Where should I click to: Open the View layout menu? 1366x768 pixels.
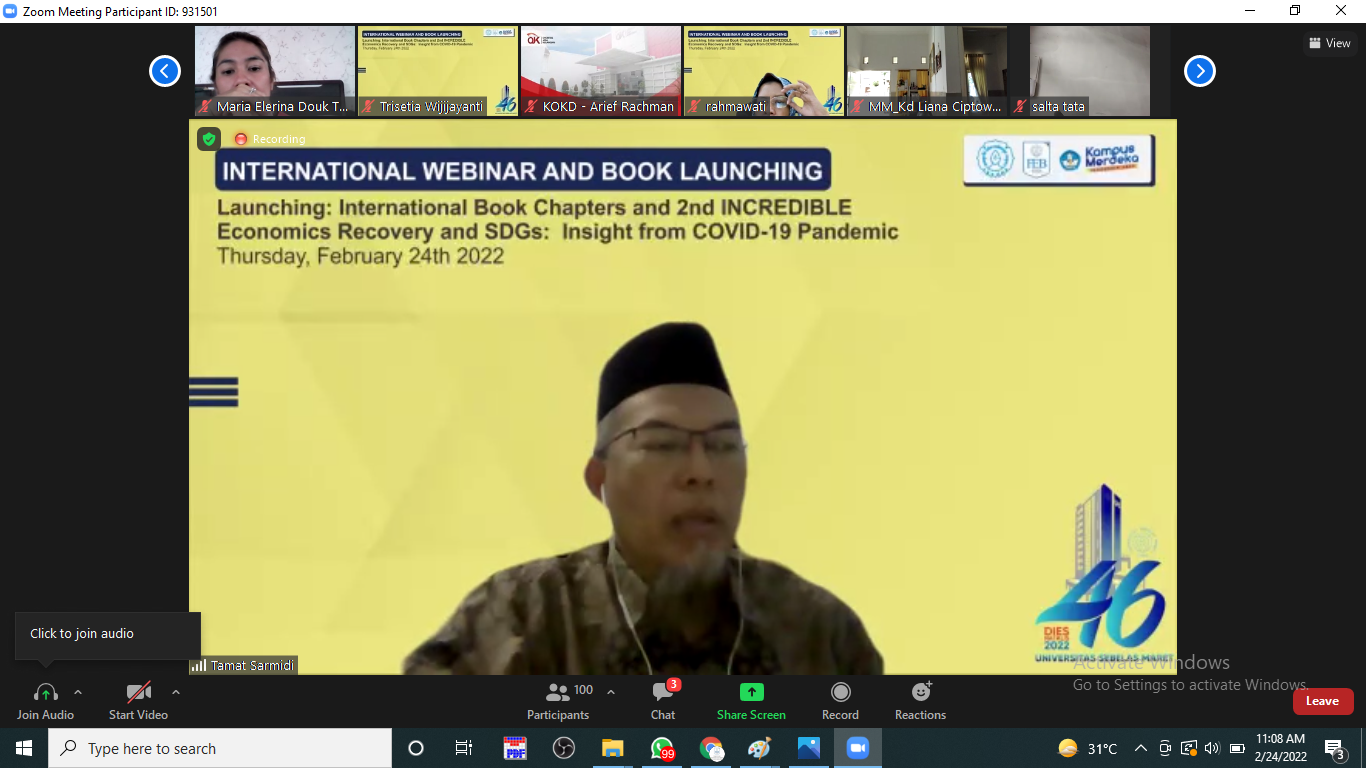1329,43
